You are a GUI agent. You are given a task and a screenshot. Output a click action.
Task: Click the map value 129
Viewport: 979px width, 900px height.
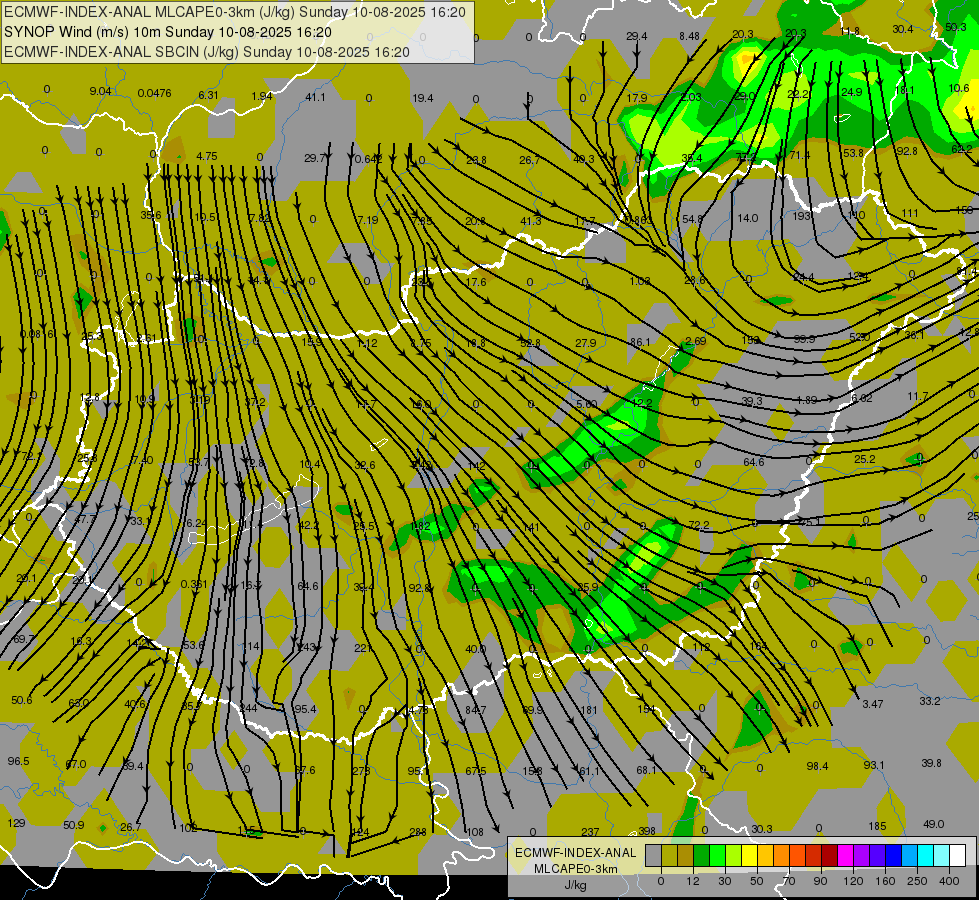pyautogui.click(x=16, y=823)
